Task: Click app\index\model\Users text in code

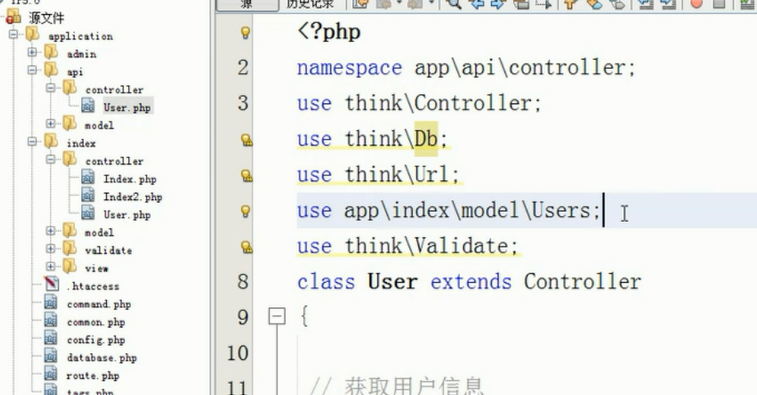Action: click(467, 211)
